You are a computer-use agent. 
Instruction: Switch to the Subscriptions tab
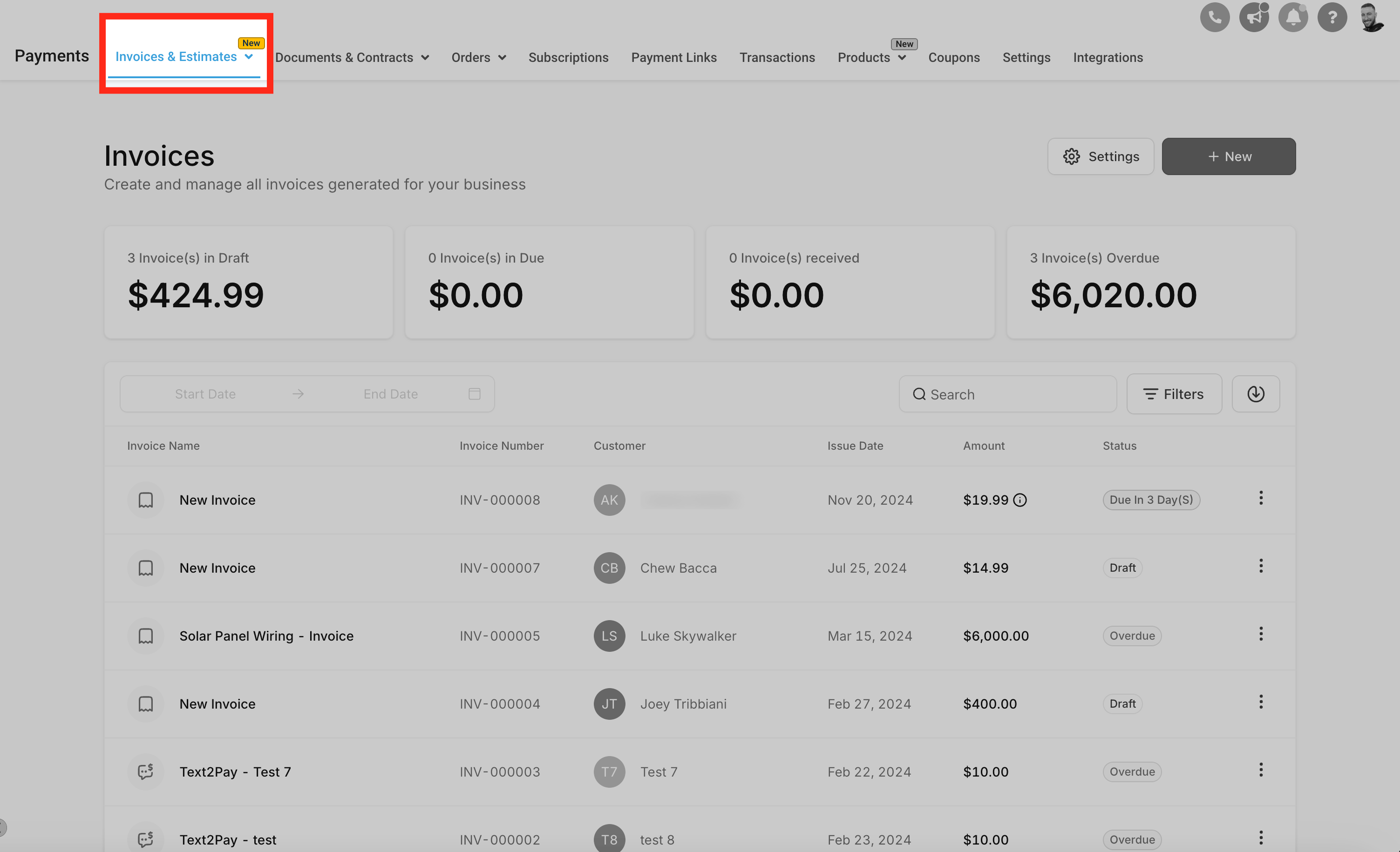click(568, 57)
